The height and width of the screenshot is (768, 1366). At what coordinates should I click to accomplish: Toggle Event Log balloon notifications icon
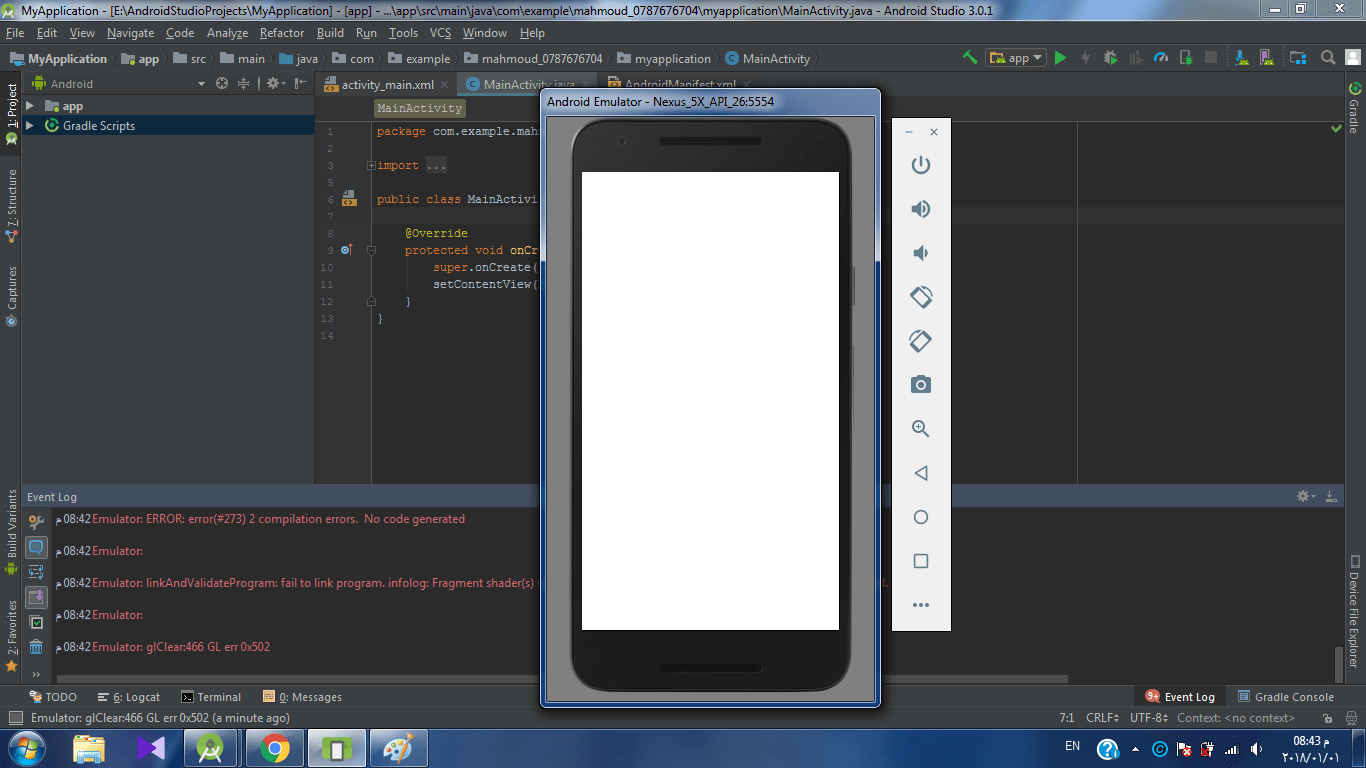pyautogui.click(x=36, y=547)
